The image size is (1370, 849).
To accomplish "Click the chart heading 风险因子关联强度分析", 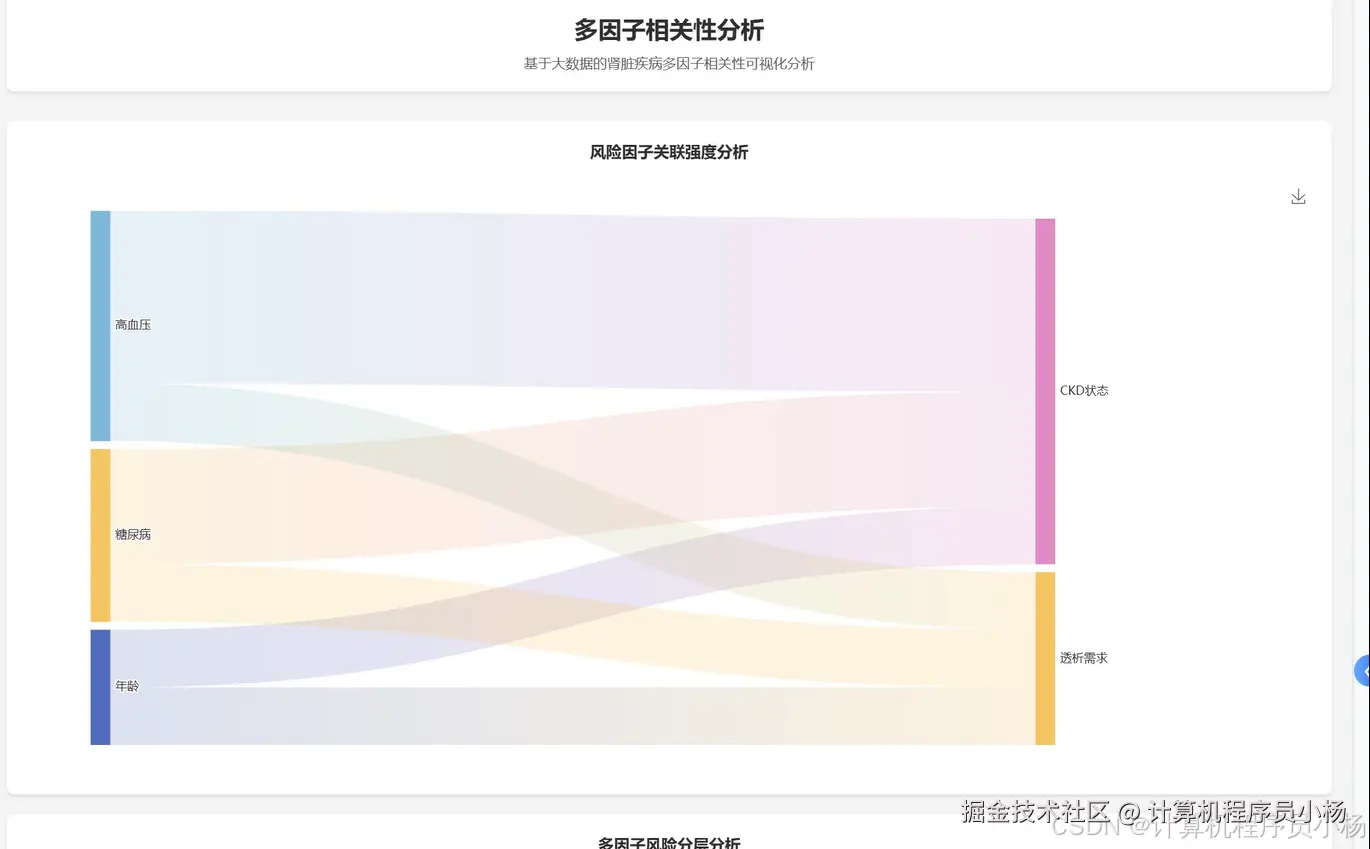I will (x=667, y=152).
